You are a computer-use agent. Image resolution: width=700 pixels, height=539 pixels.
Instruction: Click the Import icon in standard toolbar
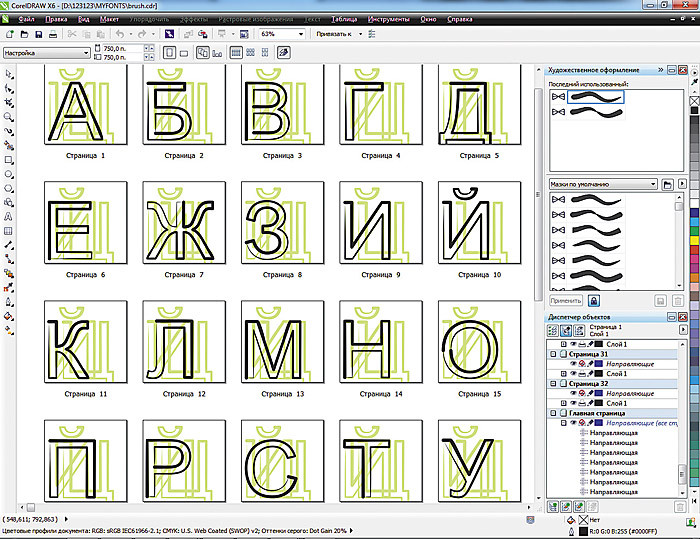[188, 34]
